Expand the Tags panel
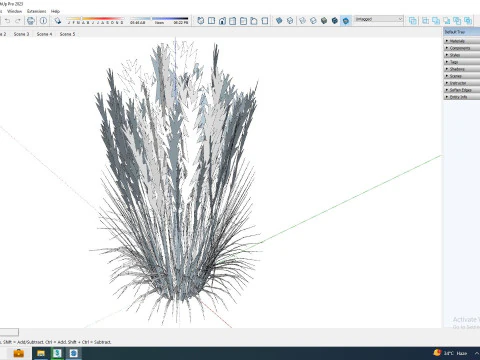480x360 pixels. point(462,62)
